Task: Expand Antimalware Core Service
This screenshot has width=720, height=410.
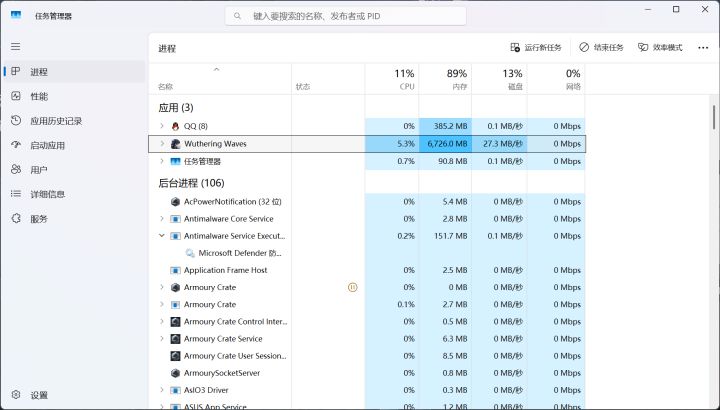Action: (x=162, y=219)
